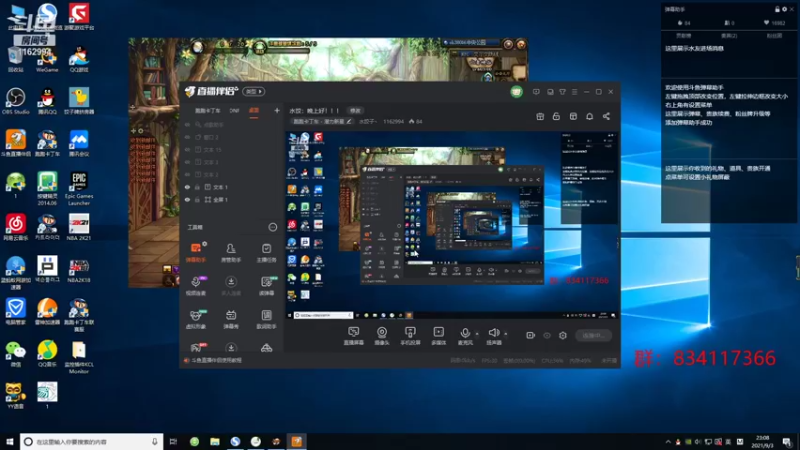Open NBA 2K21 desktop shortcut

(x=79, y=228)
